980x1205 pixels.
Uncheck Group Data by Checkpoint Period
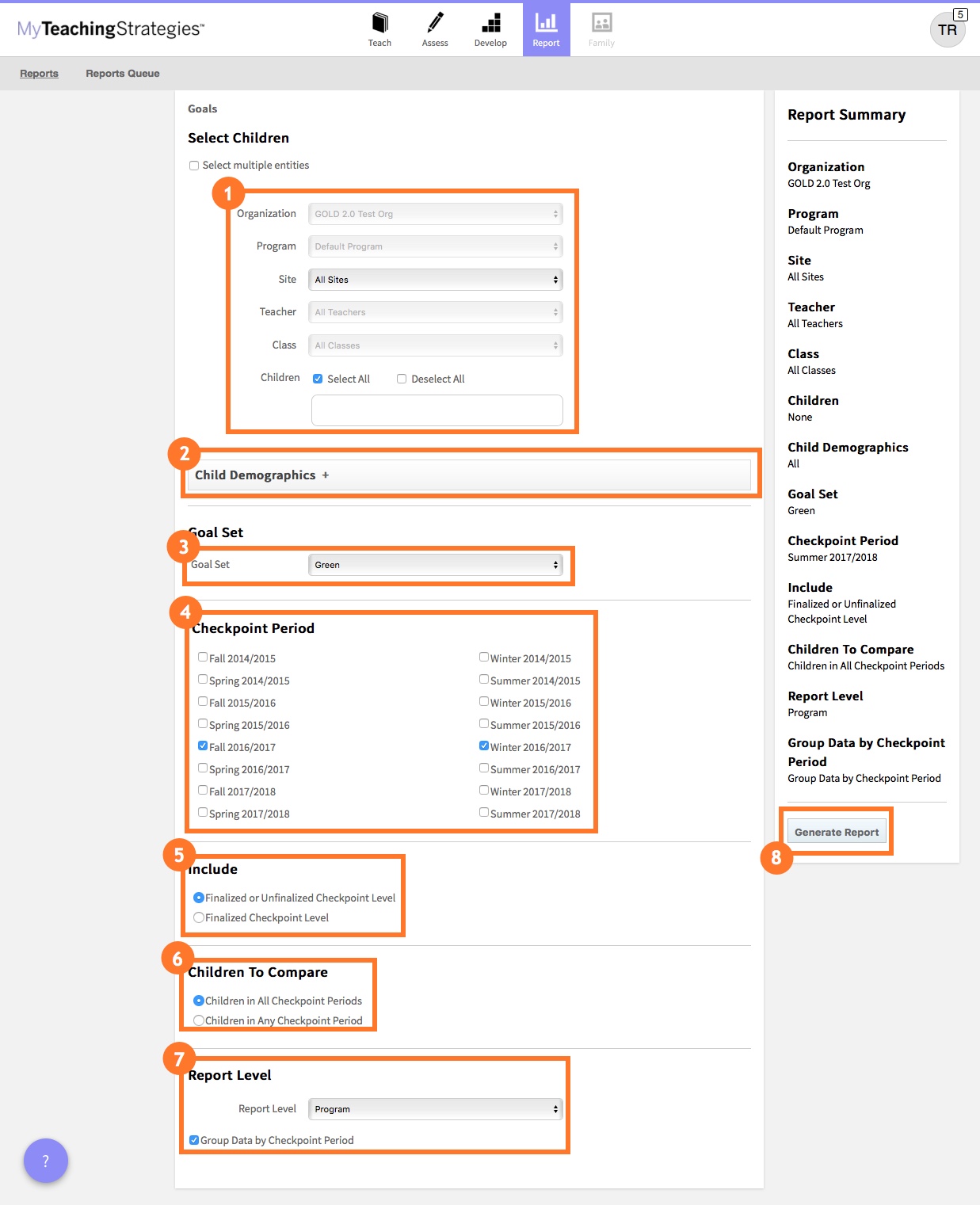coord(194,1140)
